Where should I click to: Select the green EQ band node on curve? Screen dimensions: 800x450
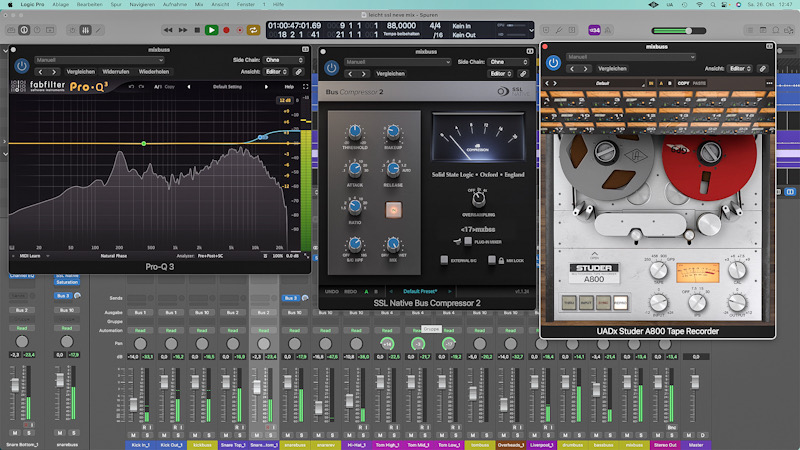(x=144, y=143)
